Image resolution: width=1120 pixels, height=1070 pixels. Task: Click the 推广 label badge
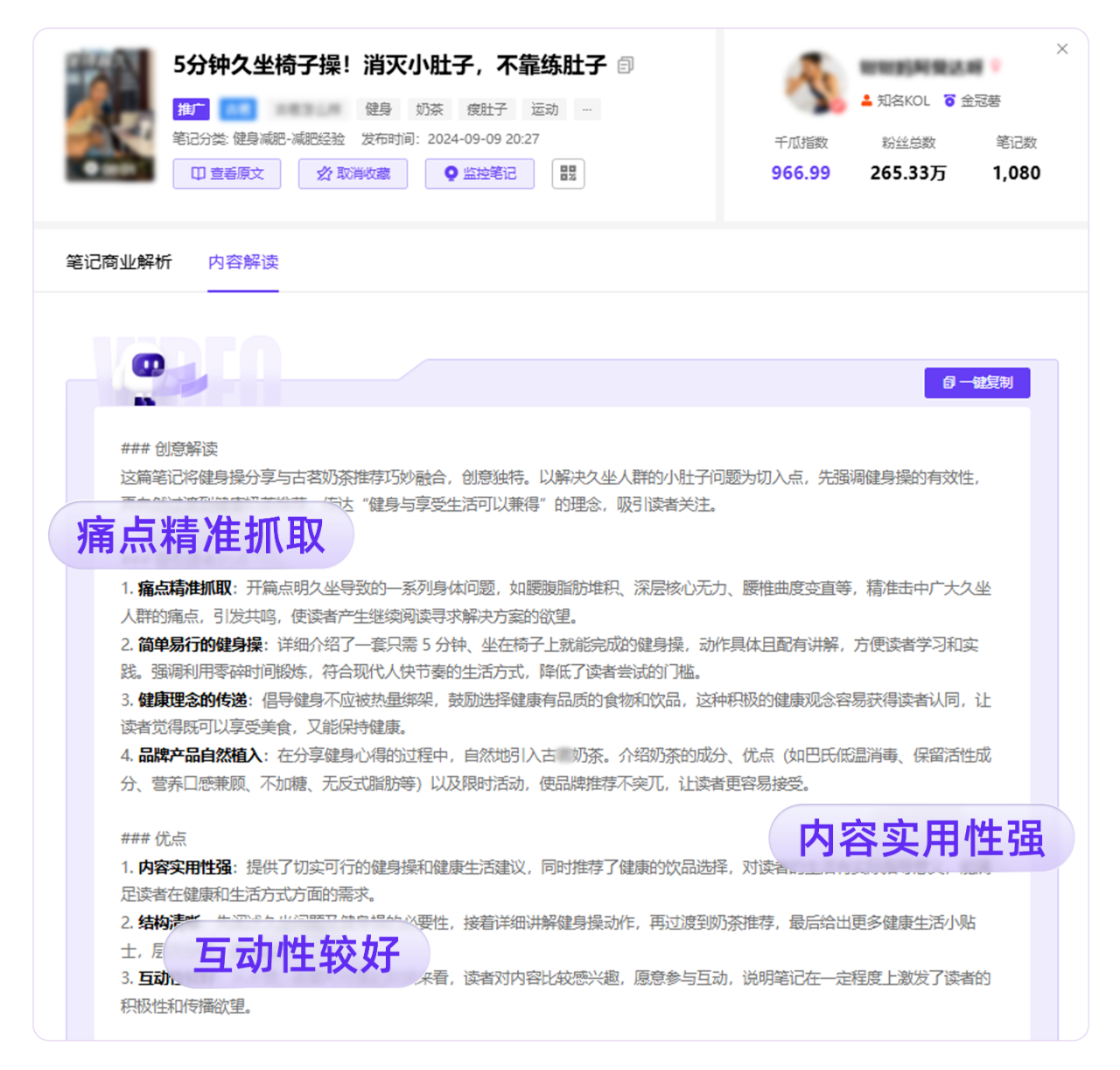191,109
